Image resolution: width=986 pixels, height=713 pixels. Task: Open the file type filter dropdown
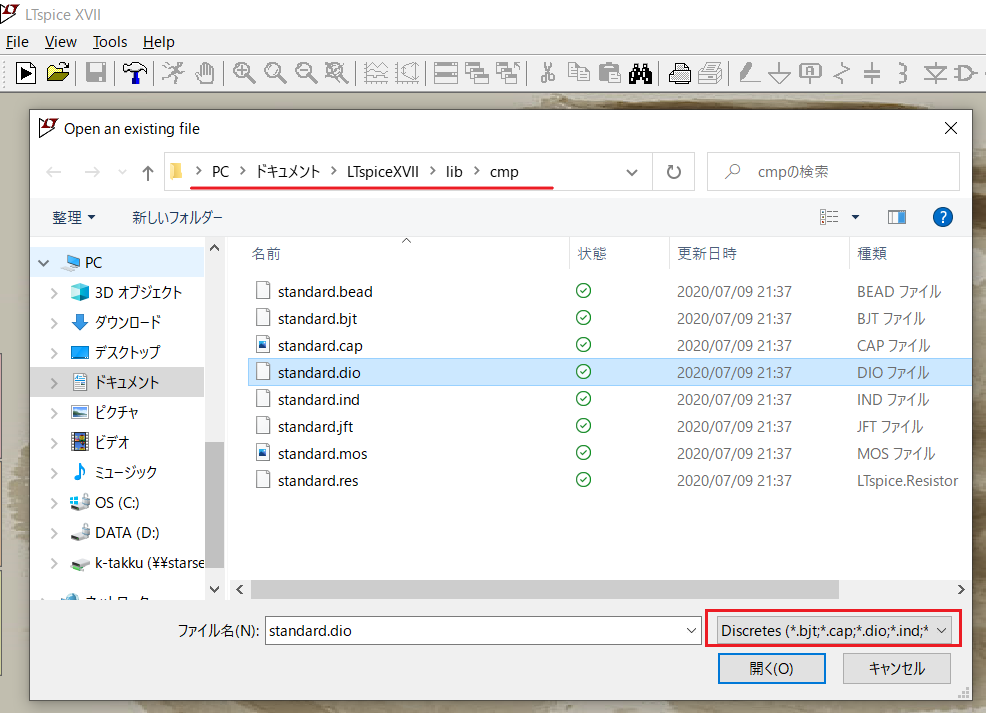pyautogui.click(x=833, y=631)
